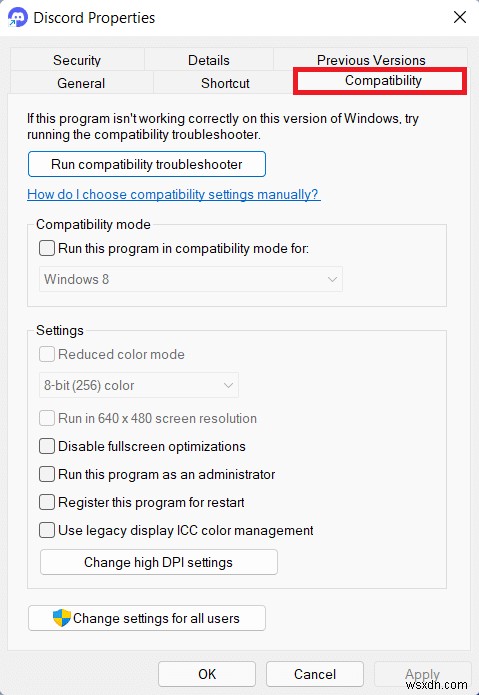Toggle the Reduced color mode checkbox
Screen dimensions: 479x695
[47, 354]
